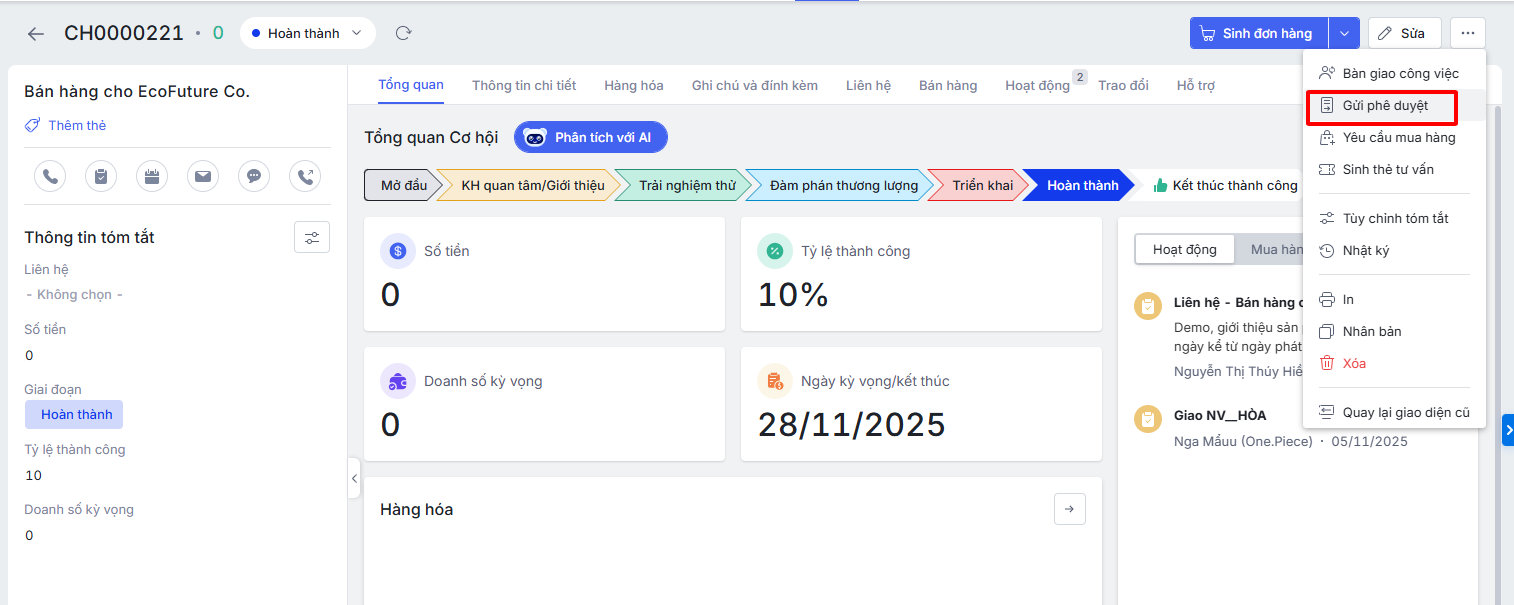Expand the arrow beside Sinh đơn hàng
1514x605 pixels.
pos(1344,33)
